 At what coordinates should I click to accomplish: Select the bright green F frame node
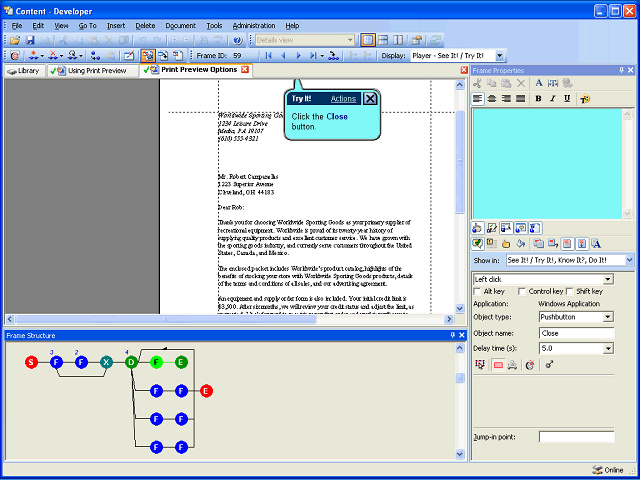point(156,362)
